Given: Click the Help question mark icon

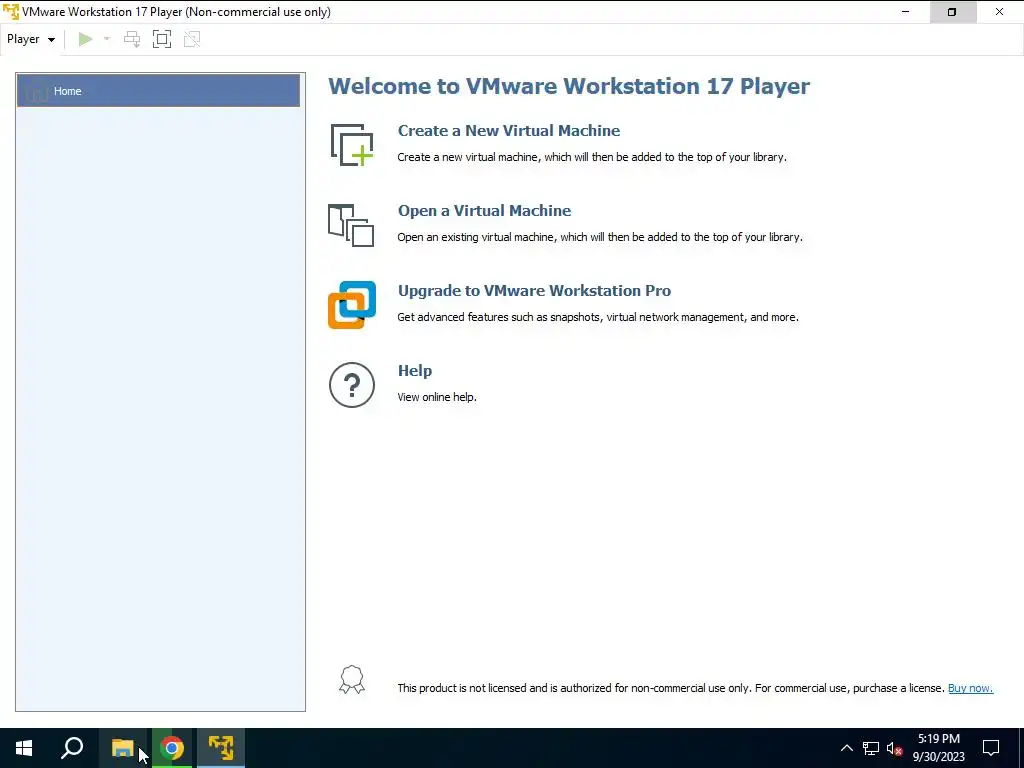Looking at the screenshot, I should (352, 385).
